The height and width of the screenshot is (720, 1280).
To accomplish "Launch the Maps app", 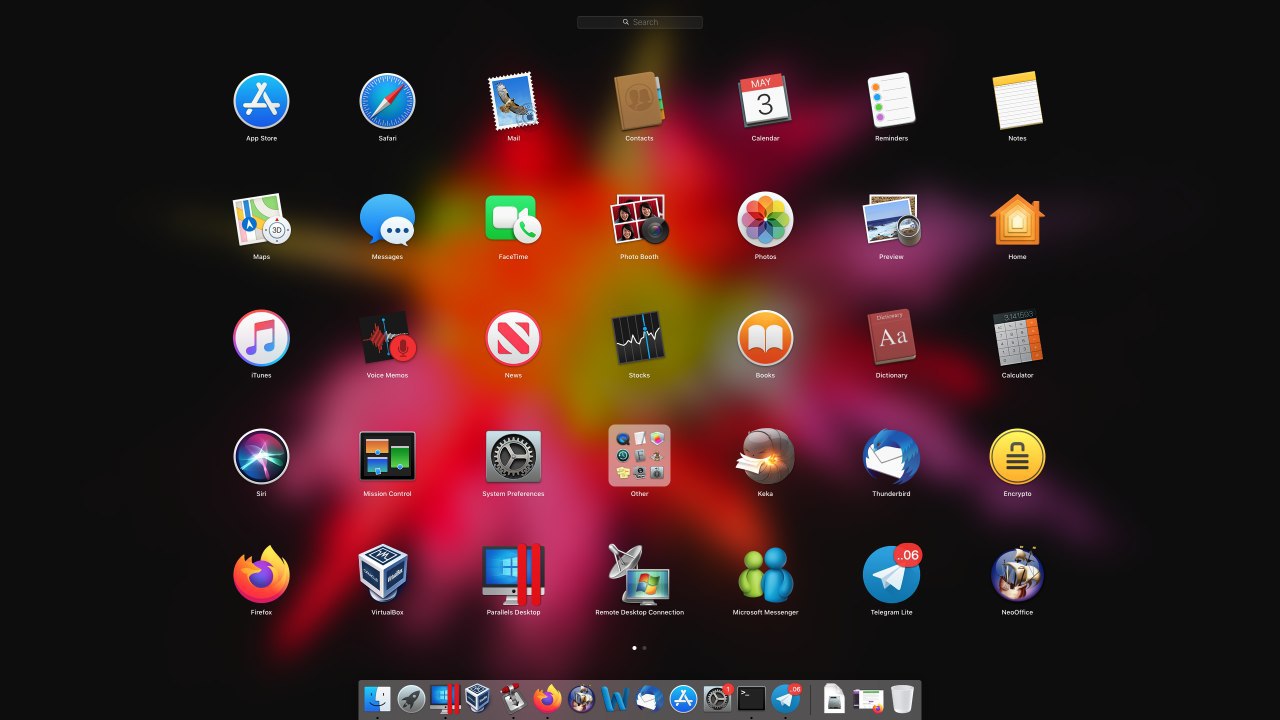I will click(261, 219).
